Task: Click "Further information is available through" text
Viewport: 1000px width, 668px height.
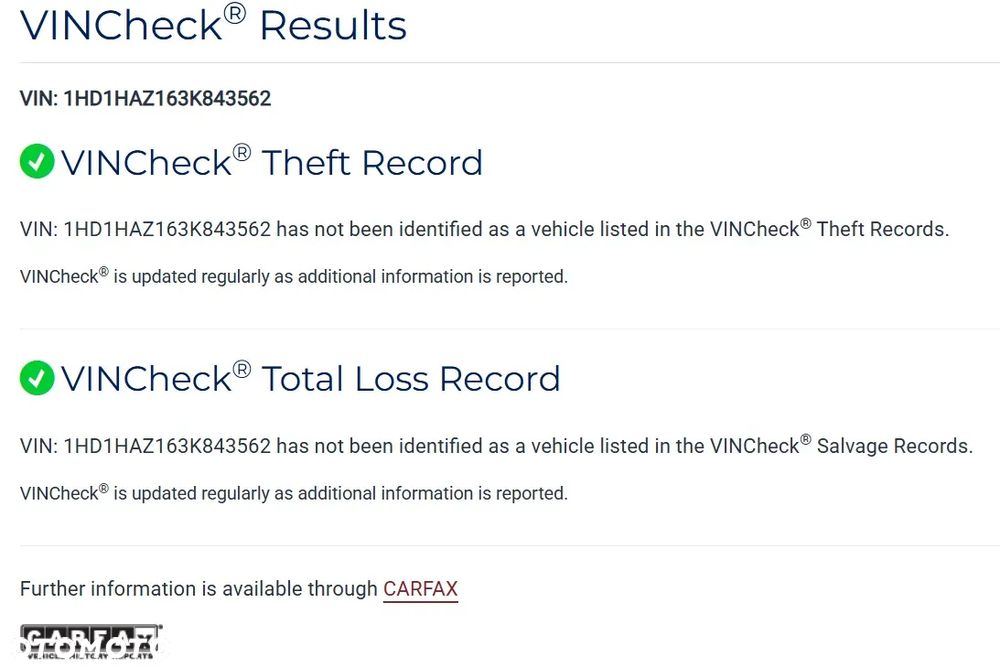Action: tap(199, 589)
